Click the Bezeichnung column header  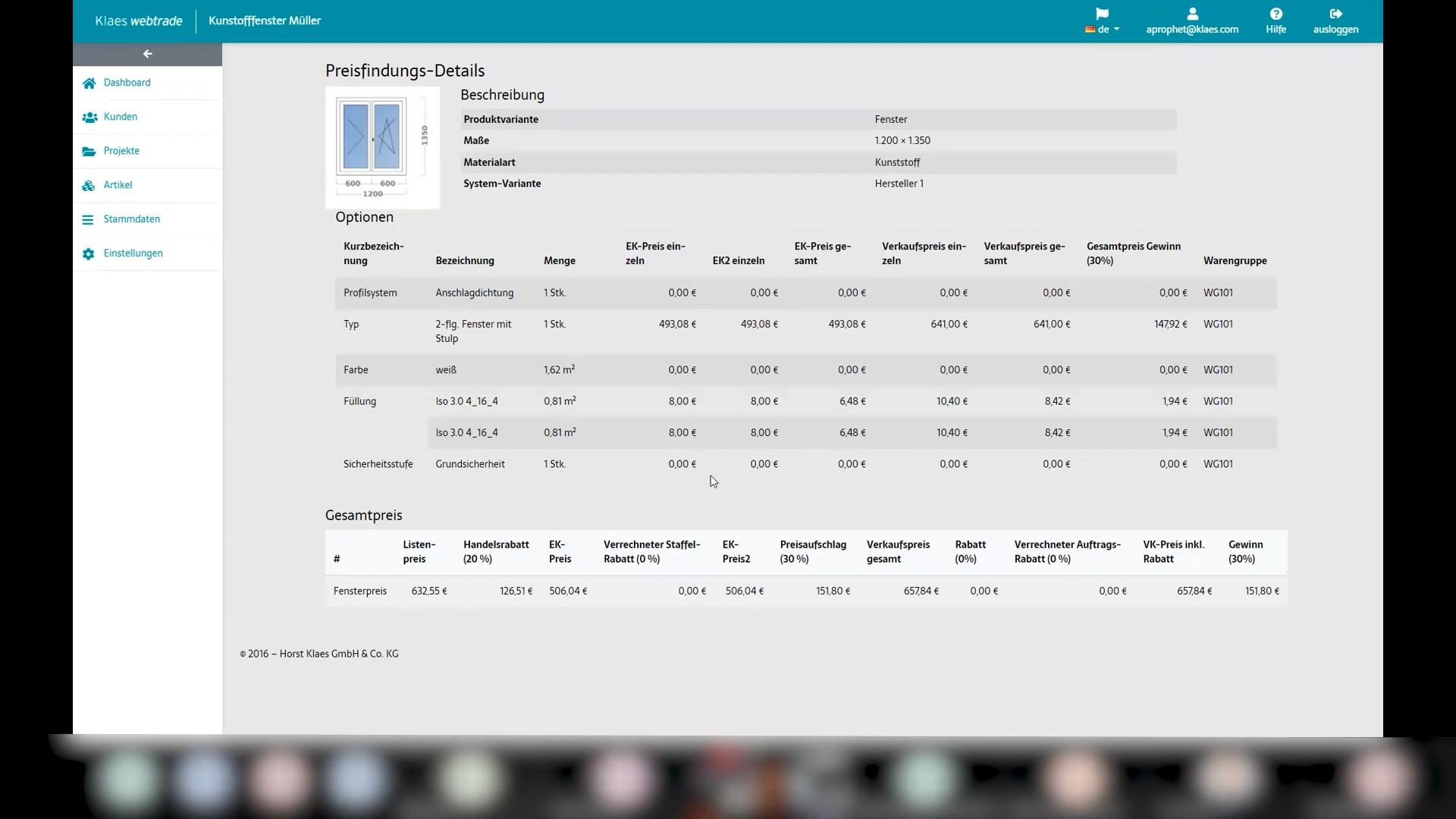coord(465,261)
